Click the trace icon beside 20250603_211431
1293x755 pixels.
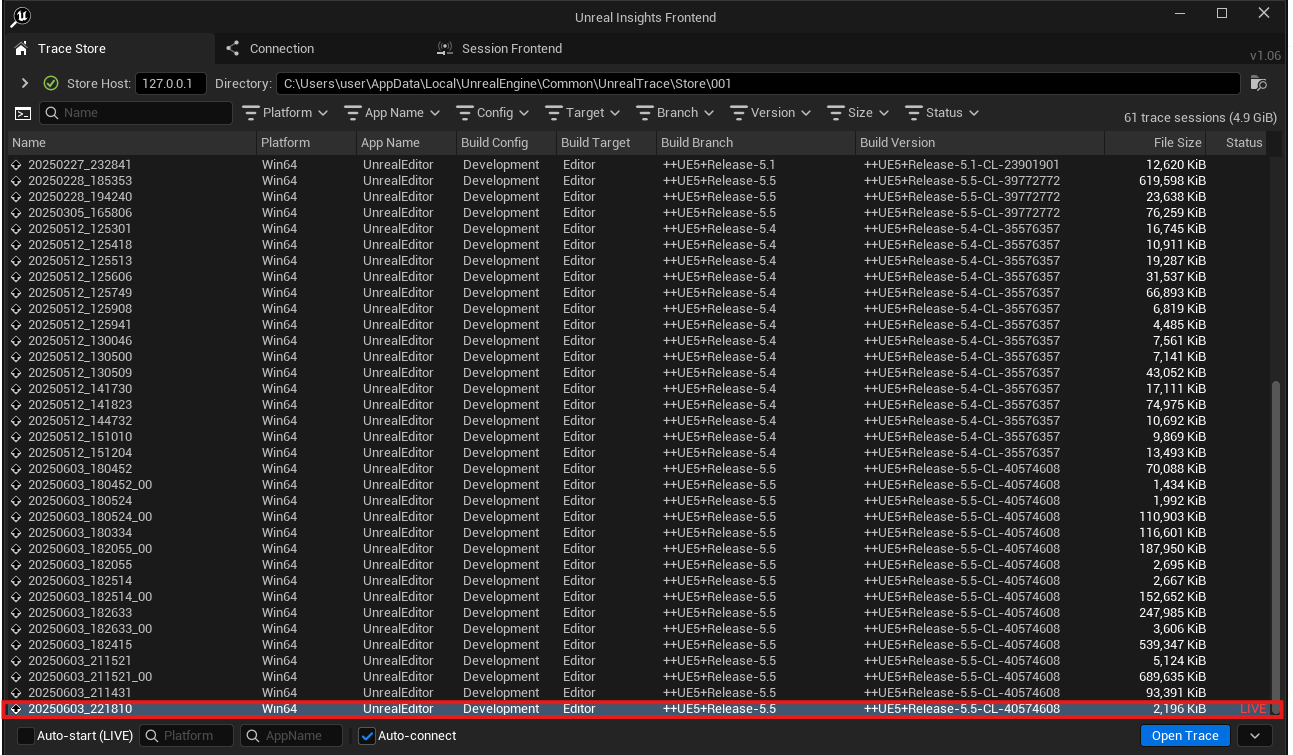16,693
